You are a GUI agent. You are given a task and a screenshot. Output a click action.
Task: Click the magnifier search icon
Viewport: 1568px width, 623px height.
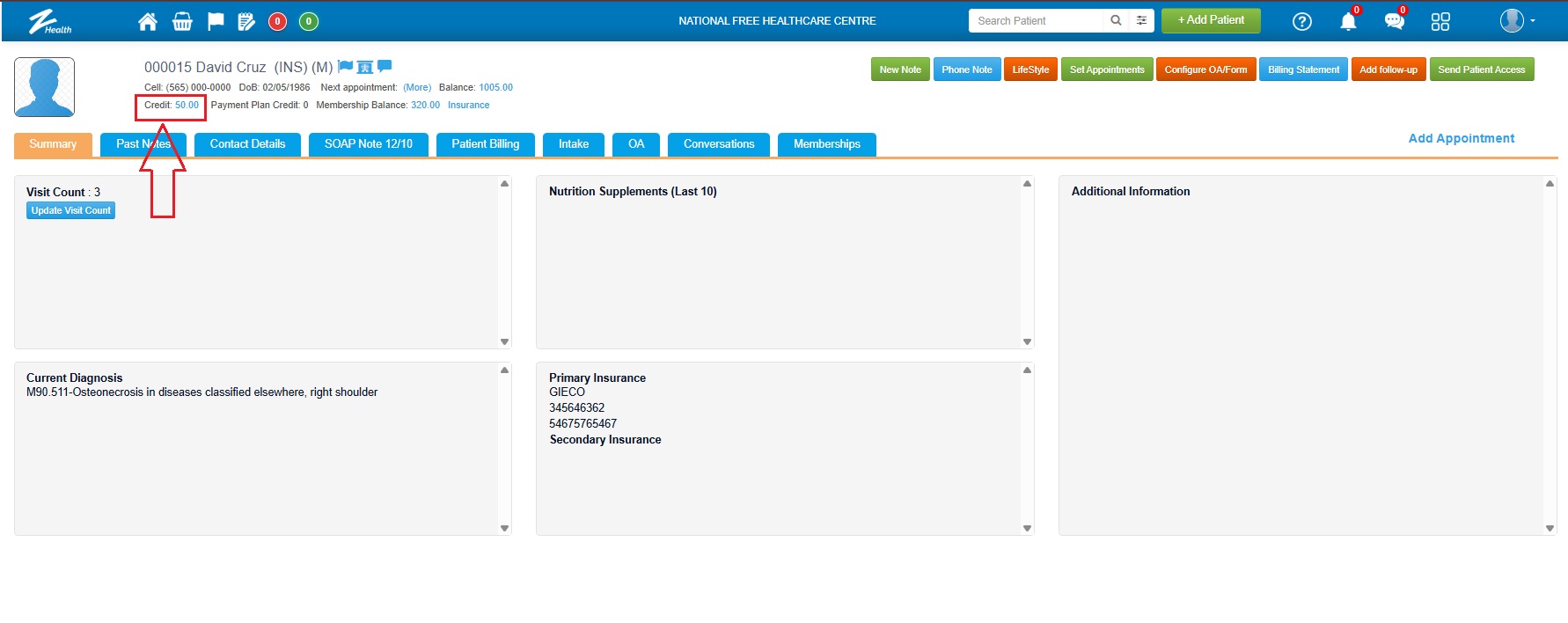click(1116, 20)
